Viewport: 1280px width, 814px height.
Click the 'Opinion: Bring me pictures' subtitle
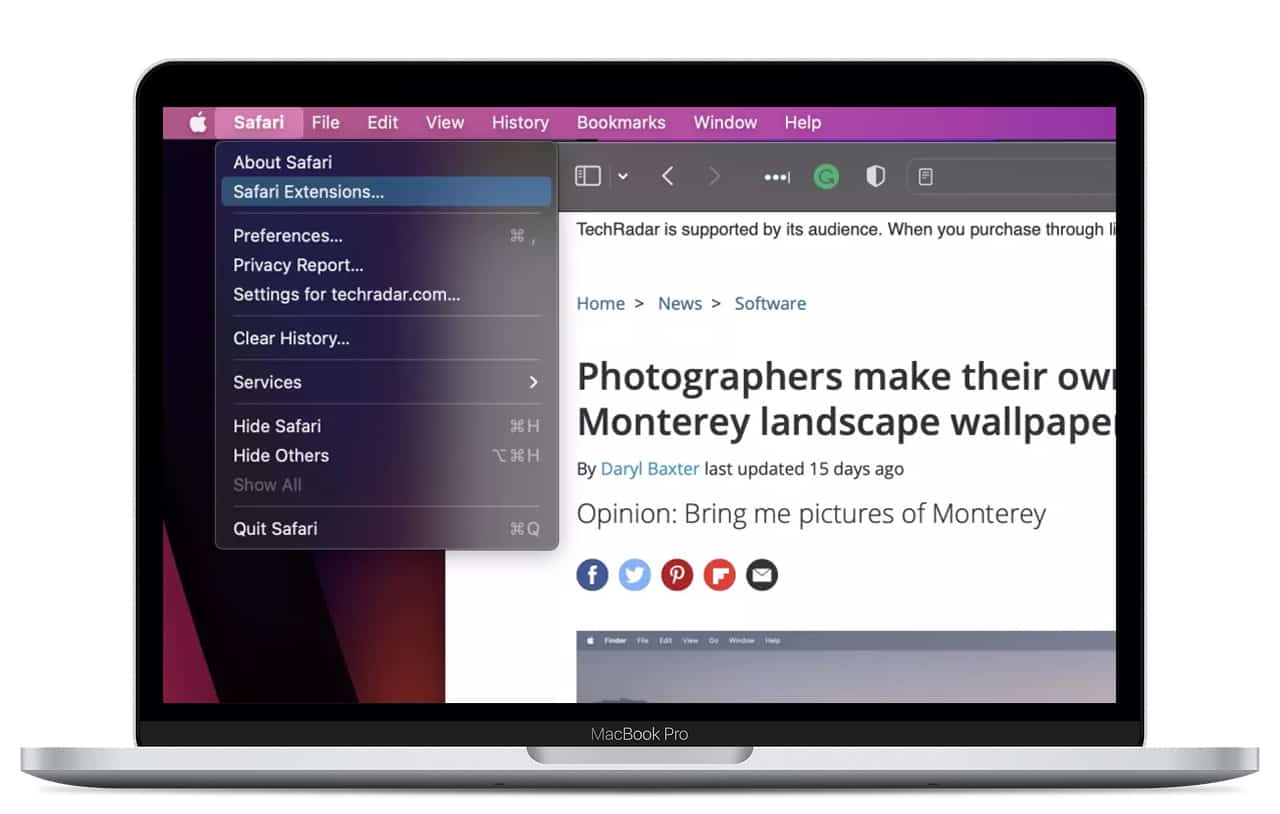pyautogui.click(x=811, y=514)
